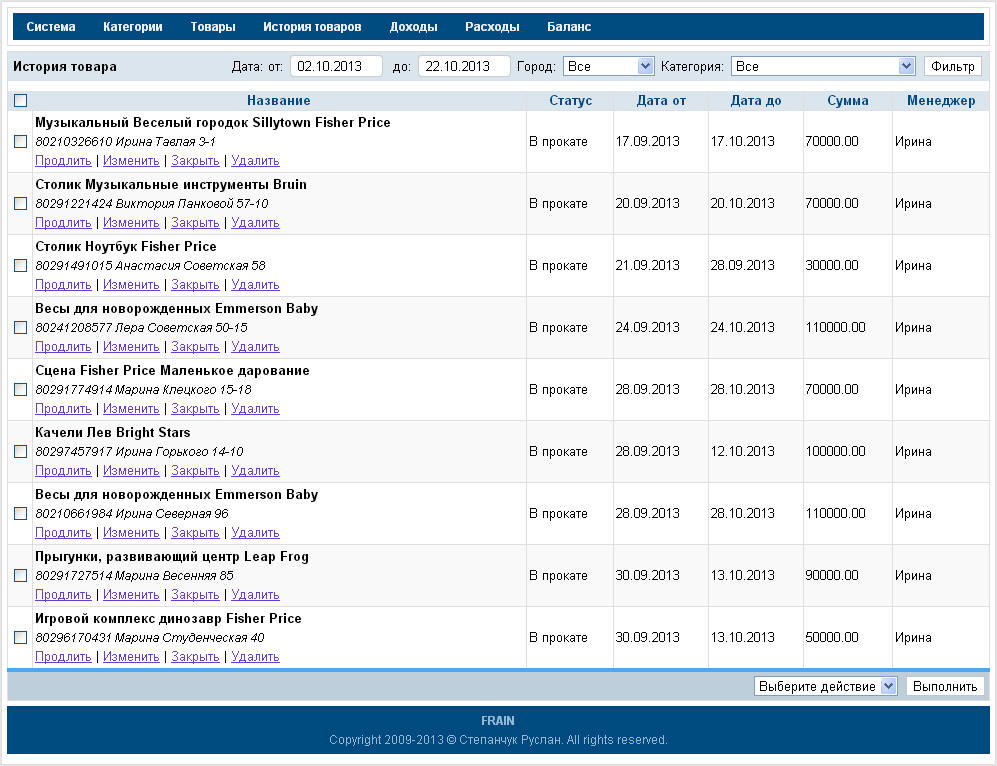Click the start date field 02.10.2013
Image resolution: width=997 pixels, height=766 pixels.
[336, 67]
